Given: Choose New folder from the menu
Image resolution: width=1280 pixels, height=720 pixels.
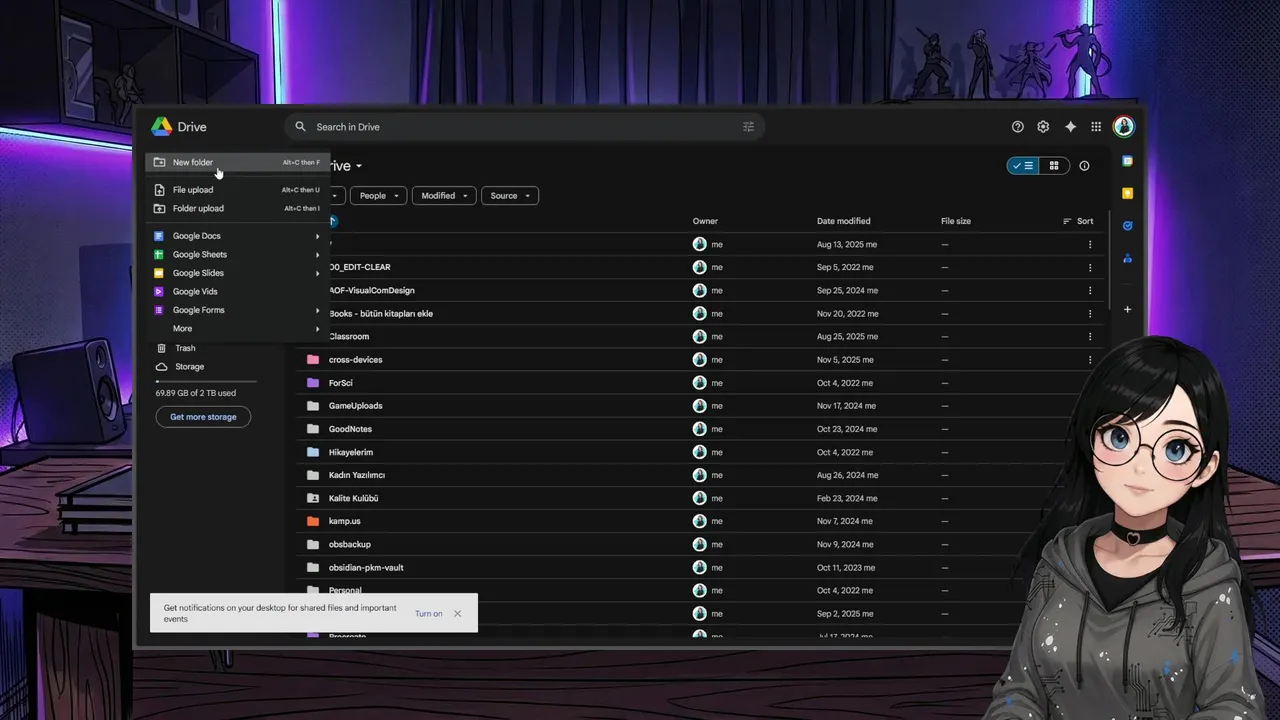Looking at the screenshot, I should coord(237,162).
